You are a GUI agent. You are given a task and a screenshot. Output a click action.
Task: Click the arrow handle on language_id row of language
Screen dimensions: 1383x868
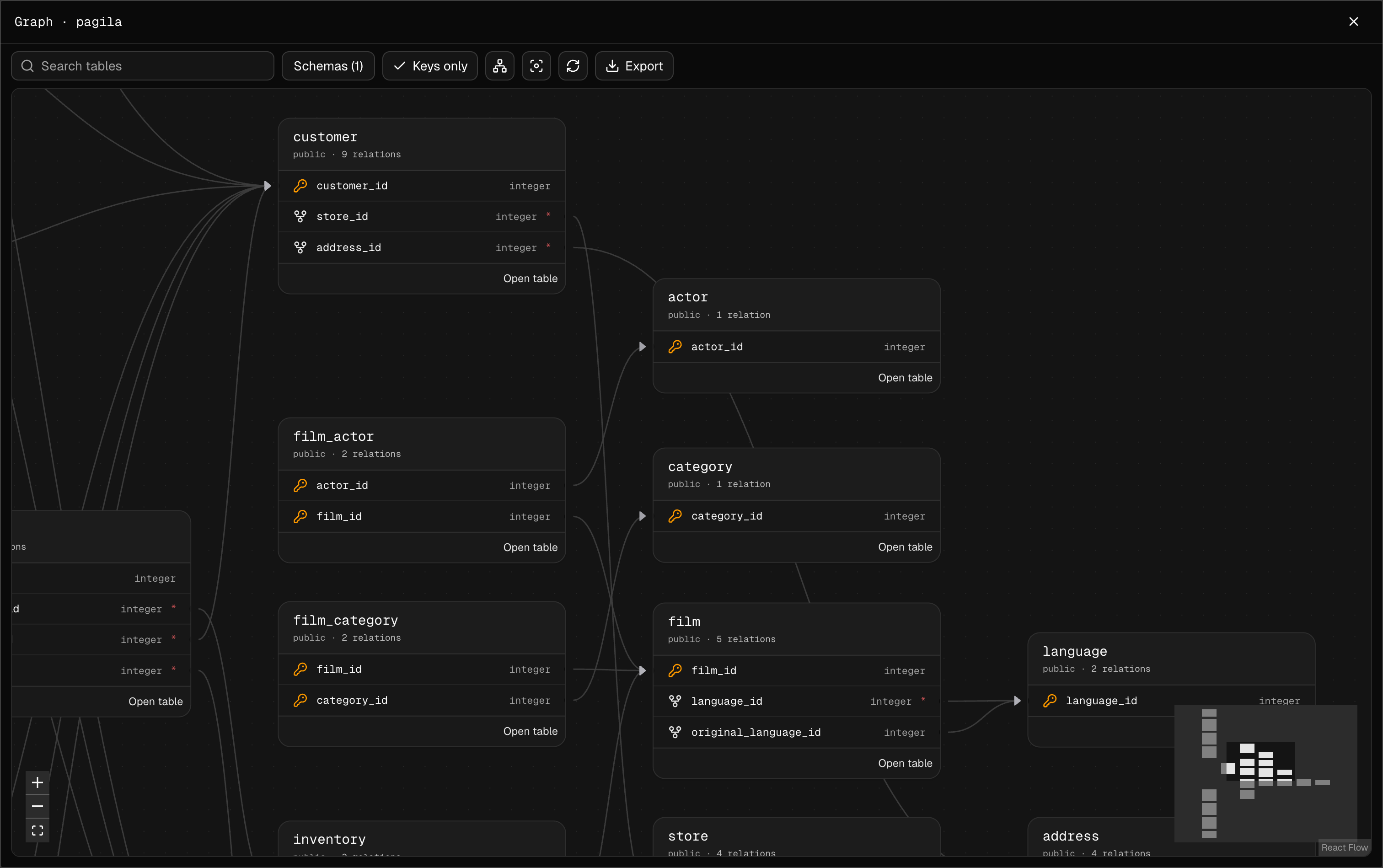(x=1017, y=700)
